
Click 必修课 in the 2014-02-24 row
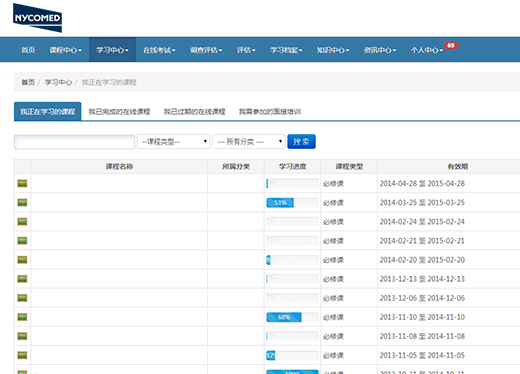click(x=333, y=222)
